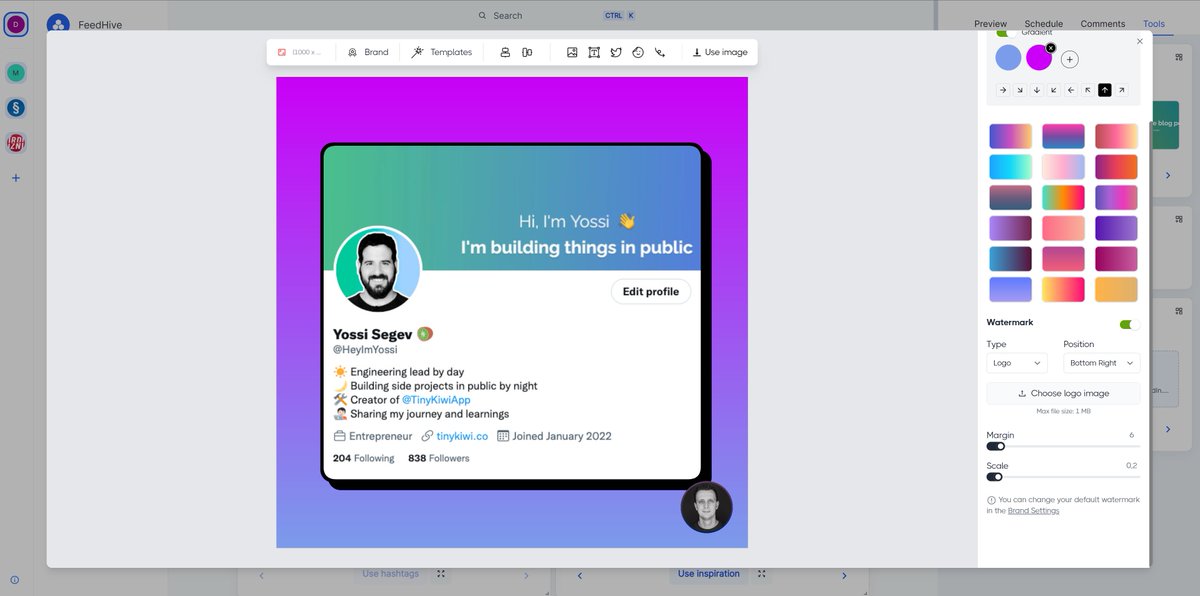Image resolution: width=1200 pixels, height=596 pixels.
Task: Toggle the Watermark switch off
Action: (1129, 324)
